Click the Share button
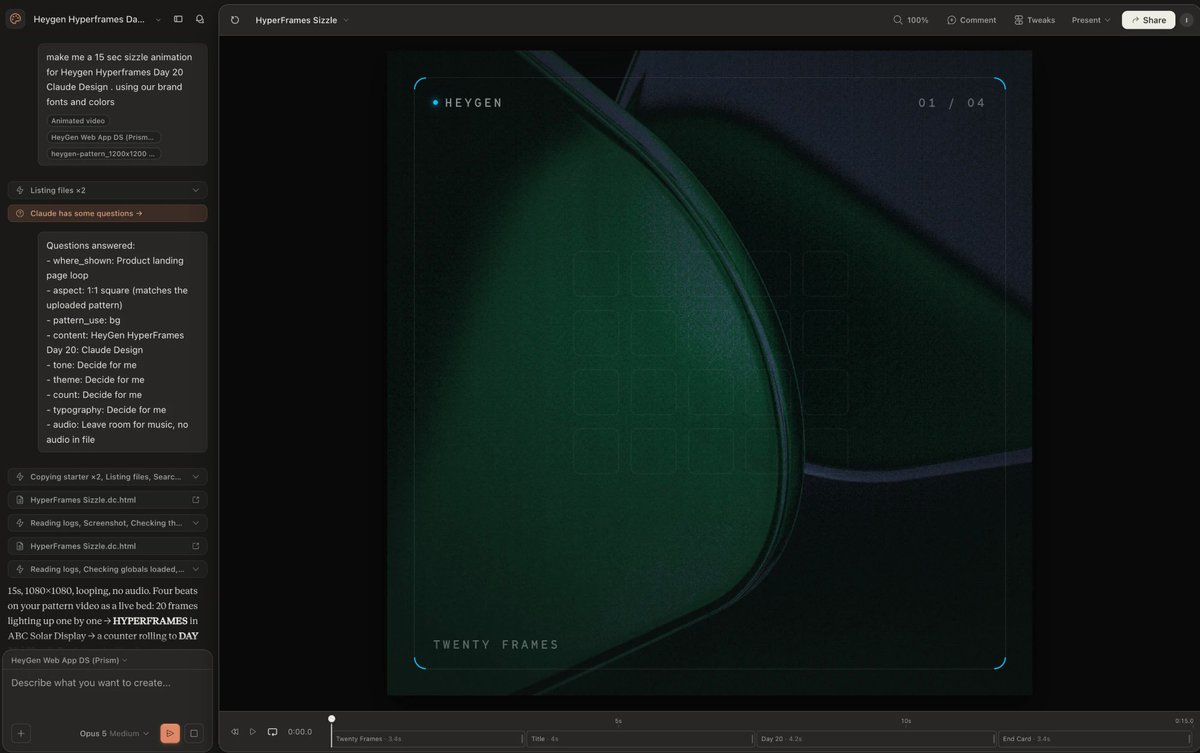Image resolution: width=1200 pixels, height=753 pixels. [x=1148, y=20]
